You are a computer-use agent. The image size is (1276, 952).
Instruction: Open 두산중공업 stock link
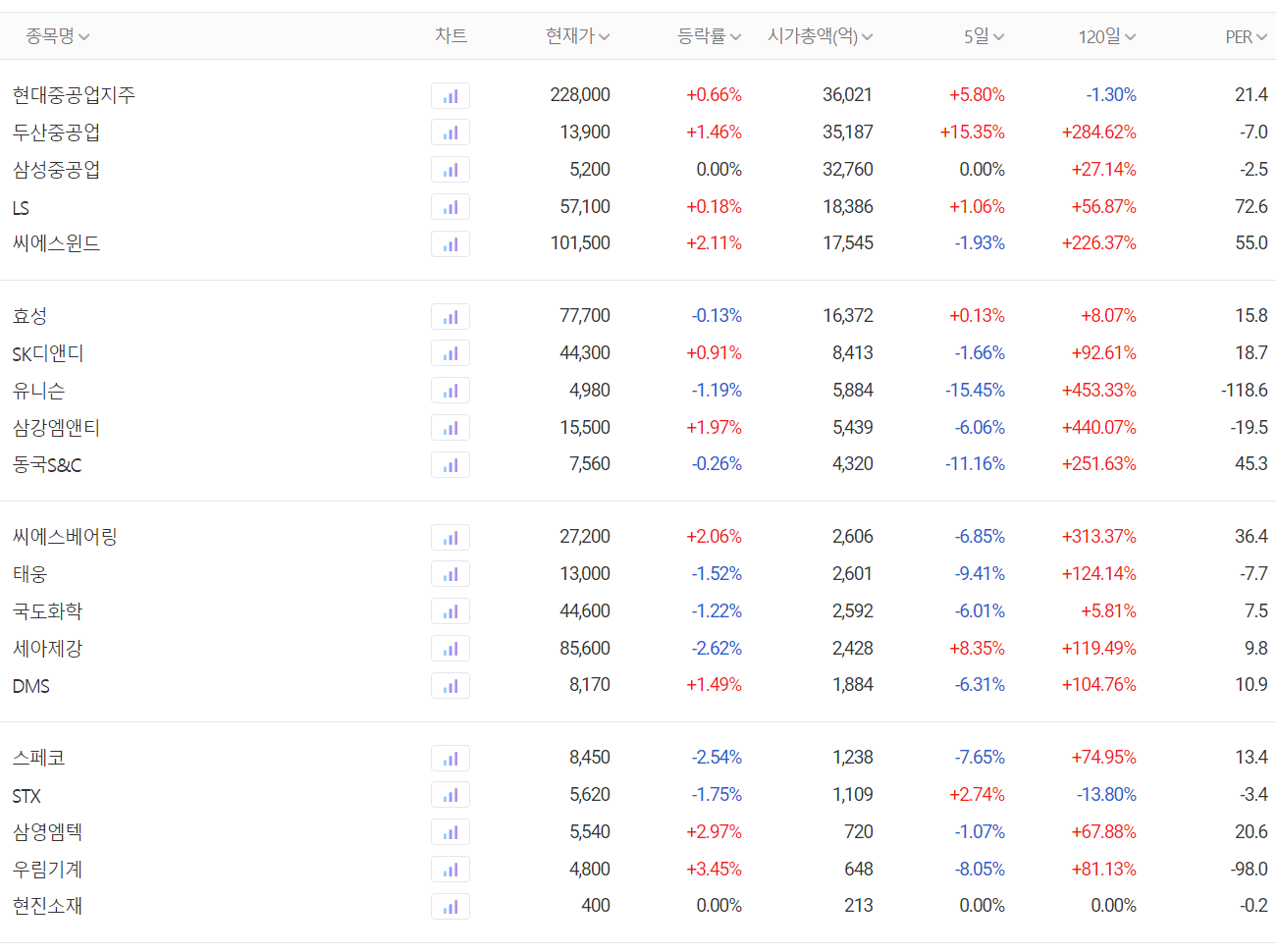56,132
